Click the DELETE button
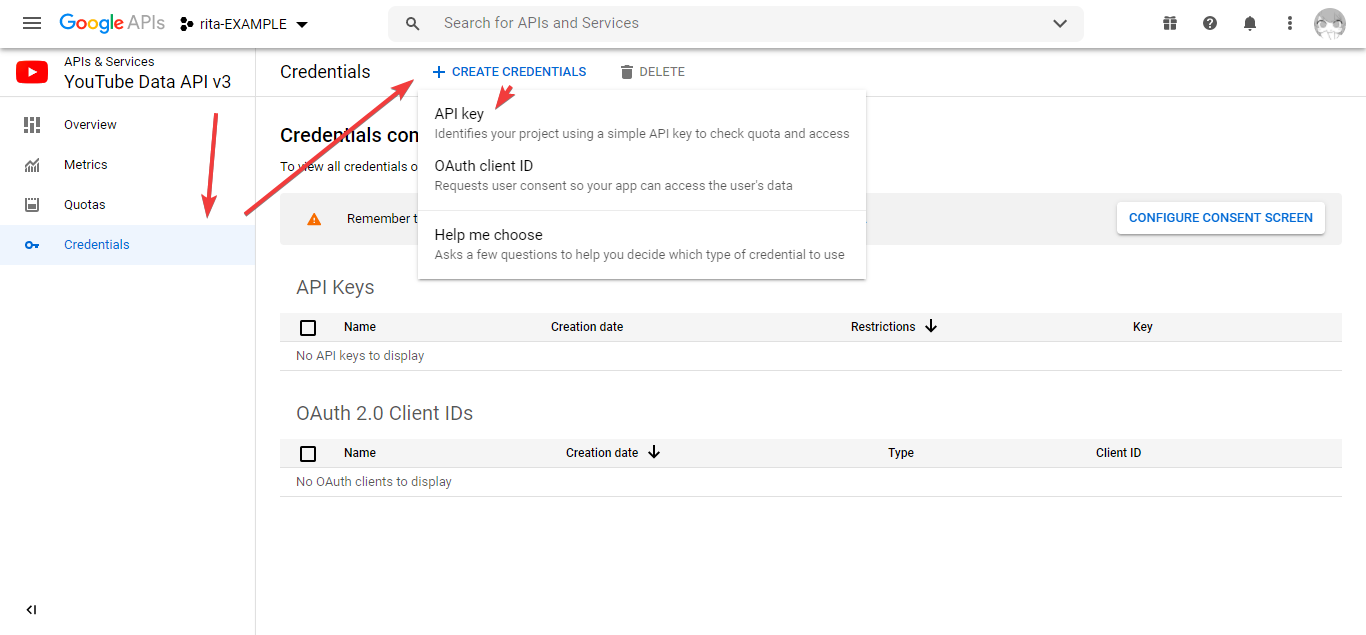Screen dimensions: 1366x635 pos(652,72)
